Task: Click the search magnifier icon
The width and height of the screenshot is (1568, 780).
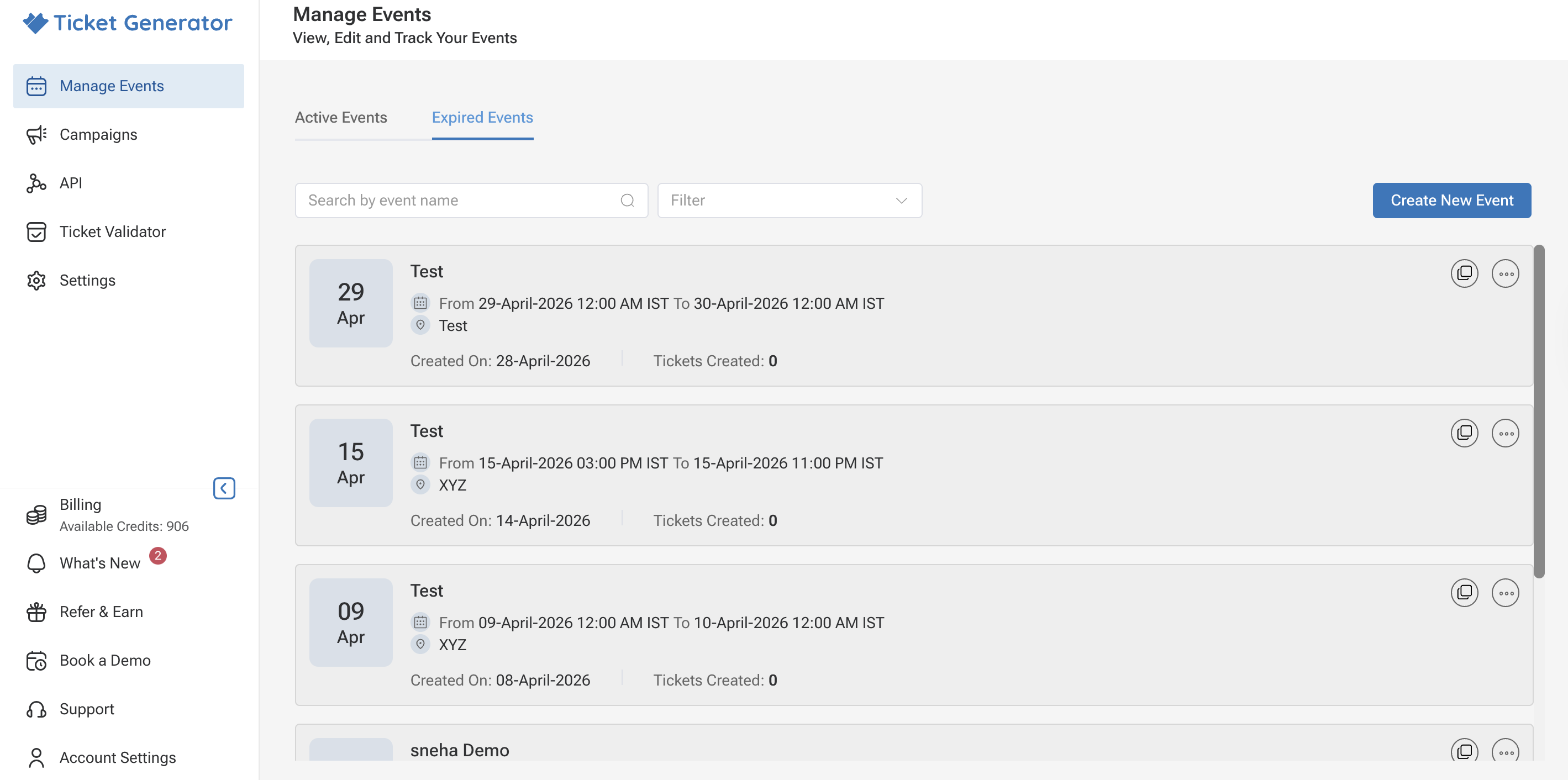Action: [x=627, y=200]
